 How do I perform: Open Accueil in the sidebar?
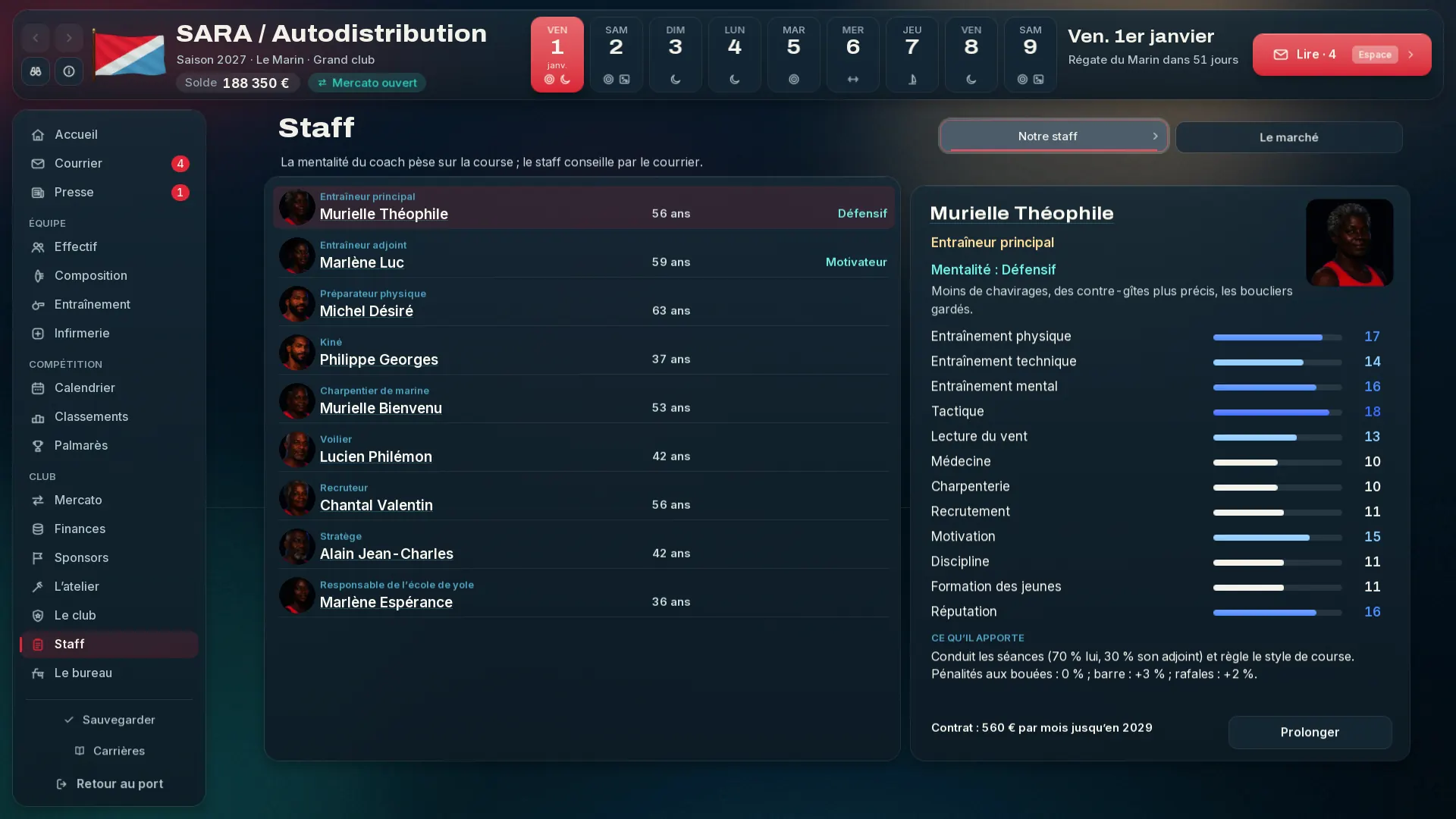(x=109, y=134)
